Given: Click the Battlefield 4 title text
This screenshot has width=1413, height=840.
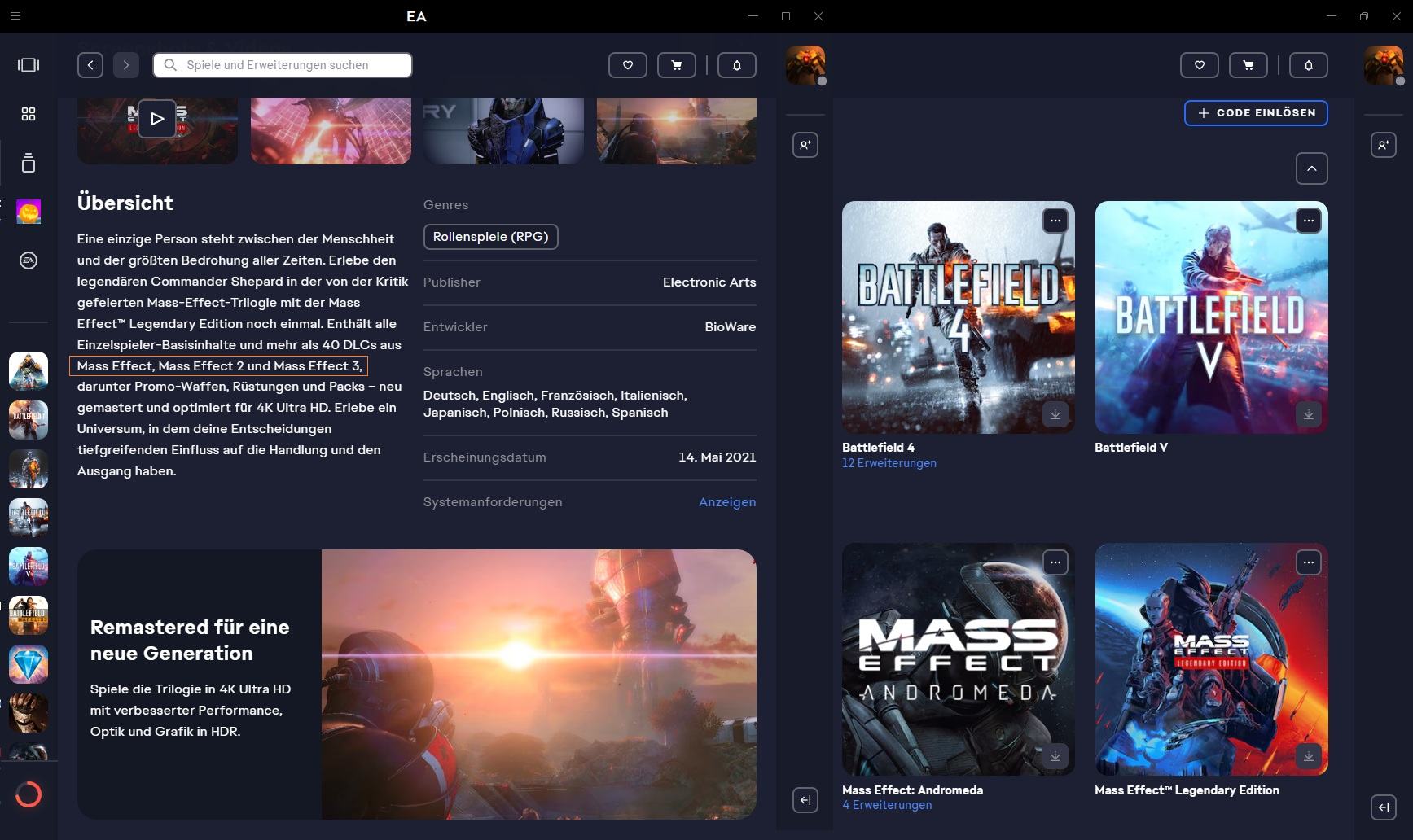Looking at the screenshot, I should pyautogui.click(x=878, y=448).
